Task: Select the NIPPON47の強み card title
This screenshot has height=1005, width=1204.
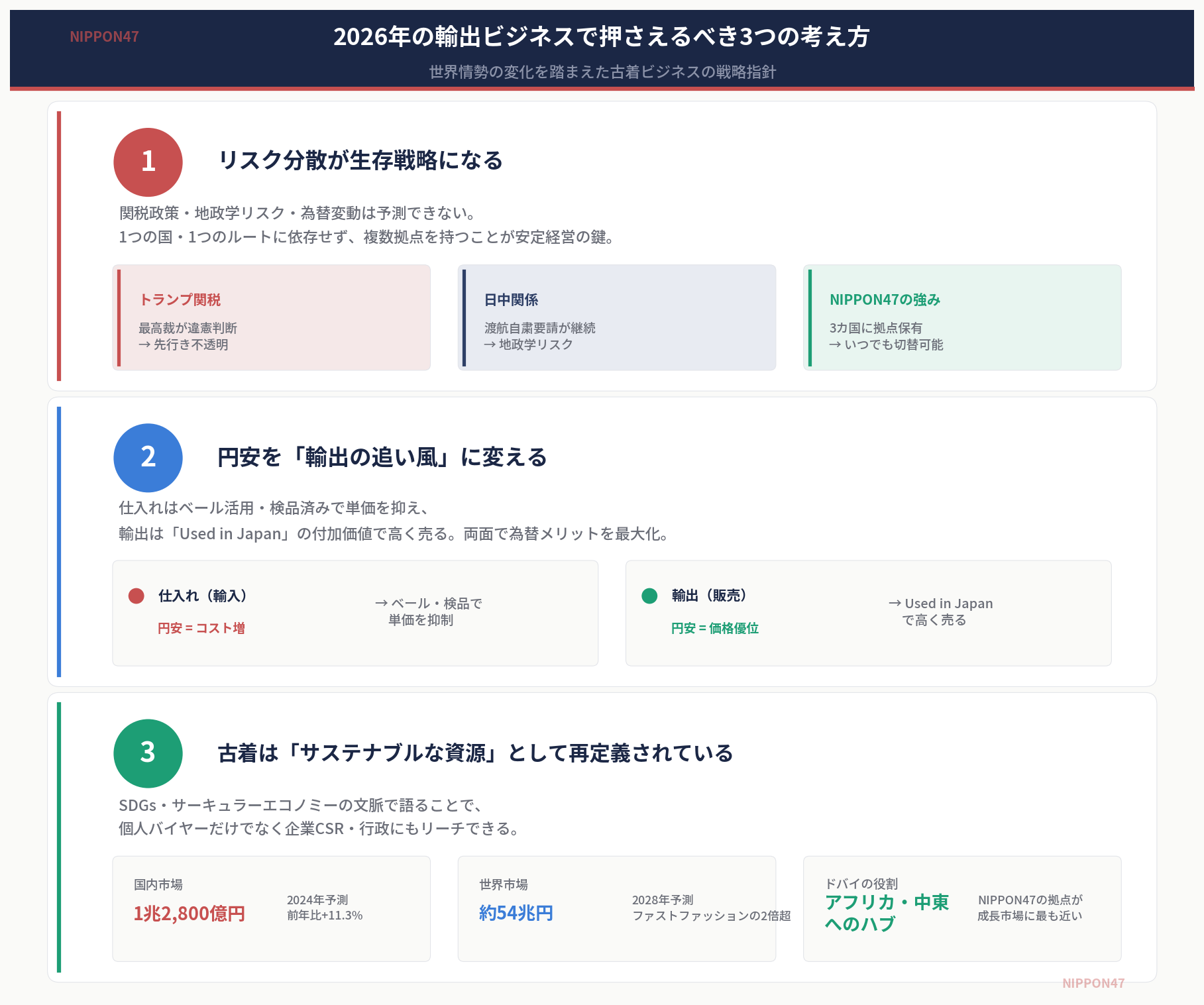Action: (885, 299)
